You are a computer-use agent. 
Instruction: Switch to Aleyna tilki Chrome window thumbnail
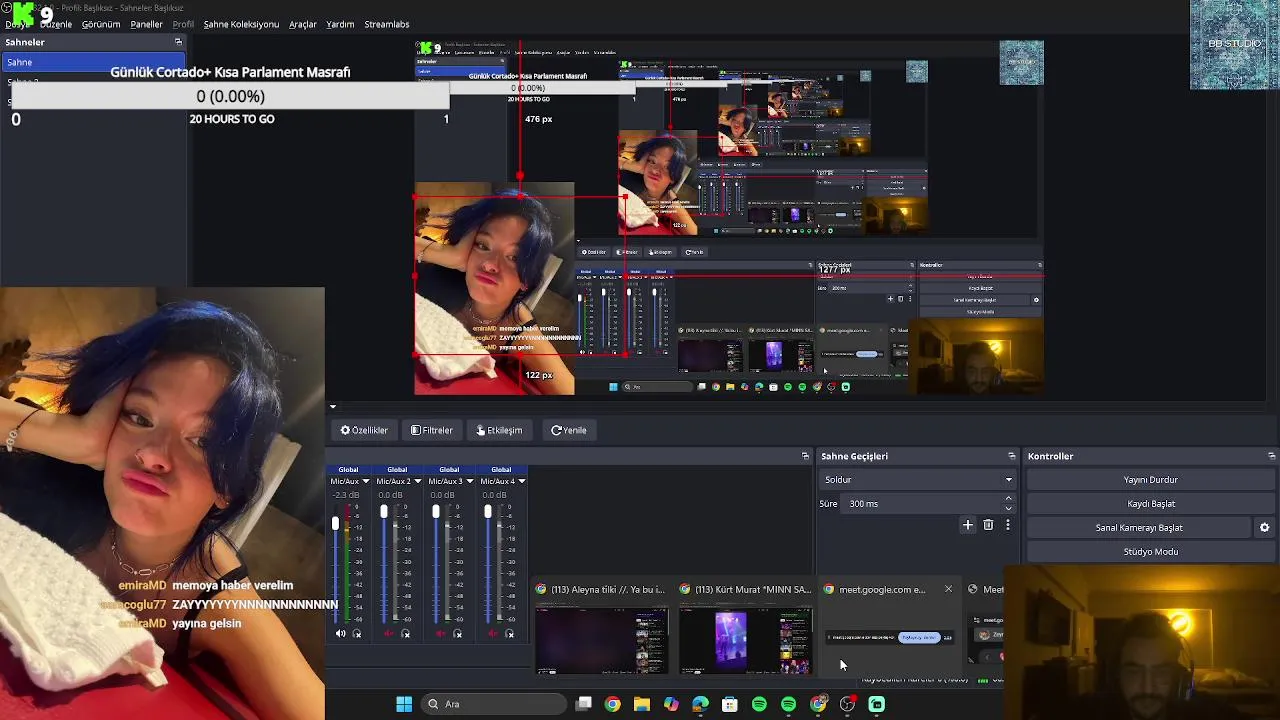[x=601, y=628]
